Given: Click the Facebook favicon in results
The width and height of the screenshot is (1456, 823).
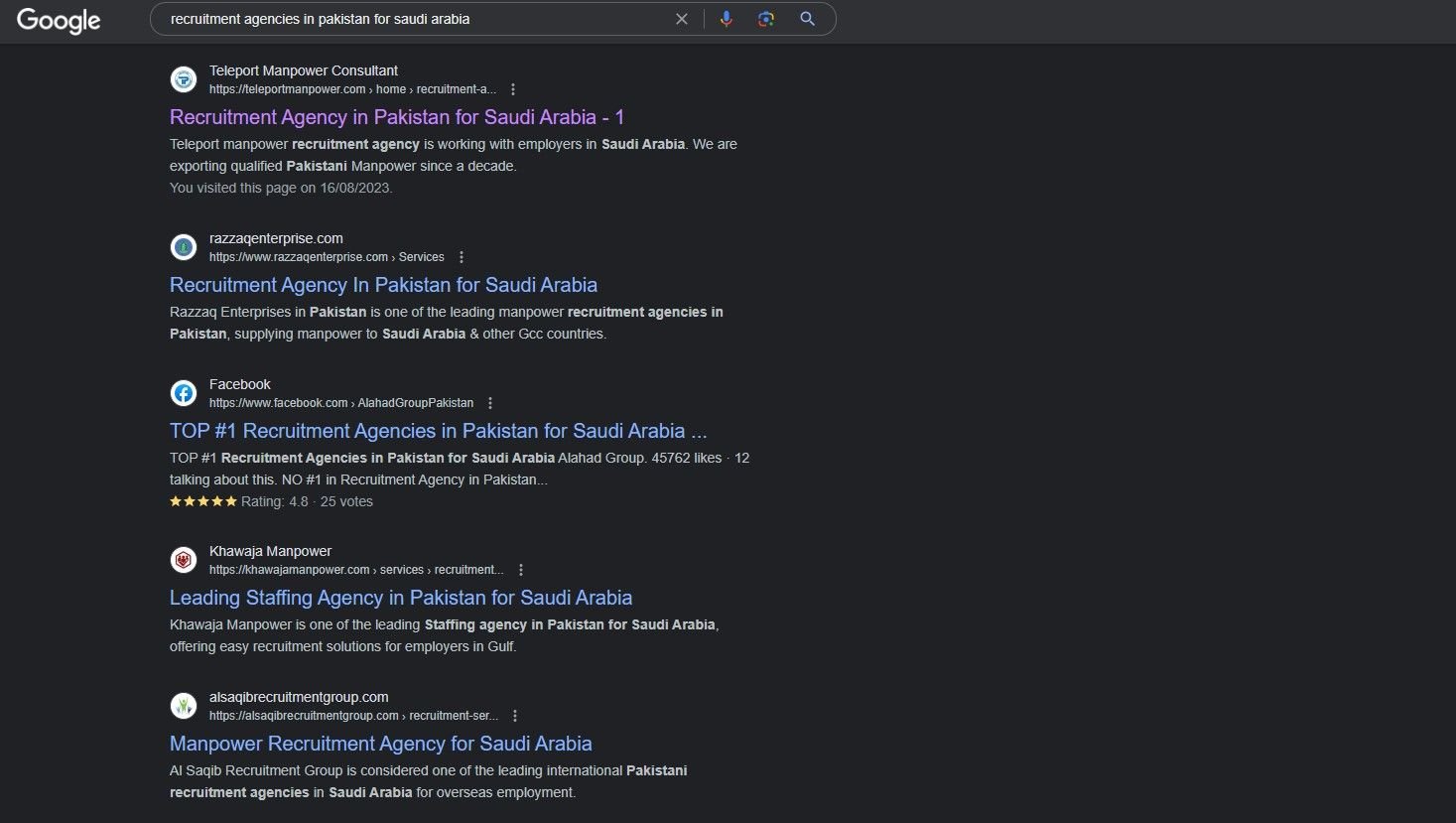Looking at the screenshot, I should (184, 393).
